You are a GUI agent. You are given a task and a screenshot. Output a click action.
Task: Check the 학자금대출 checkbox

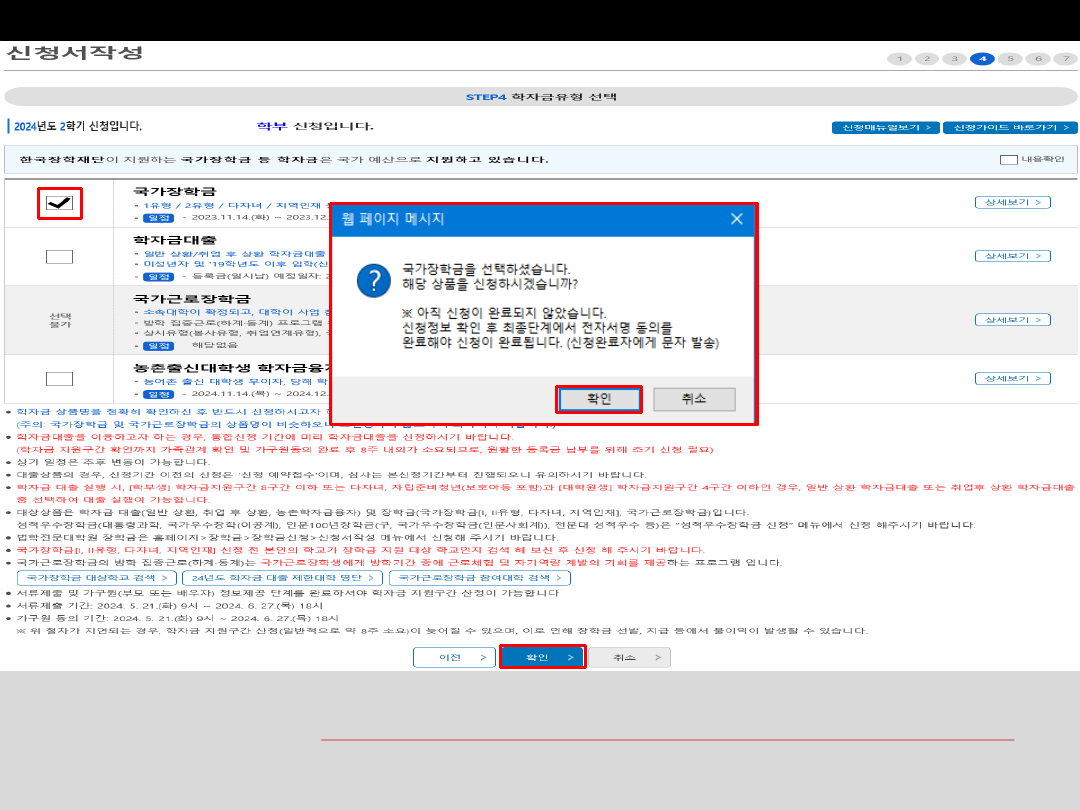60,257
